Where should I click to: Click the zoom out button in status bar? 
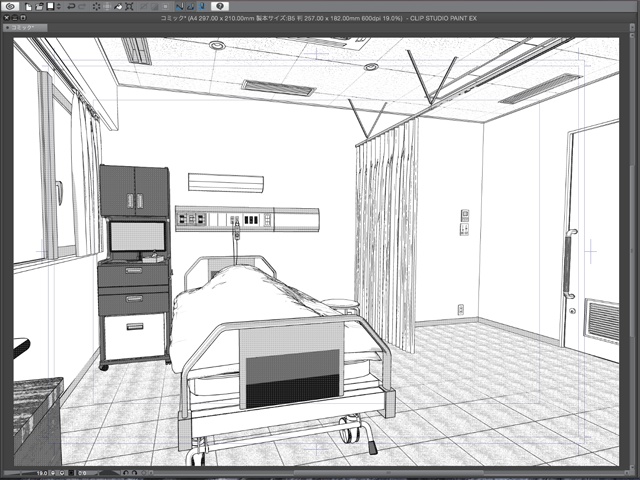pyautogui.click(x=53, y=473)
